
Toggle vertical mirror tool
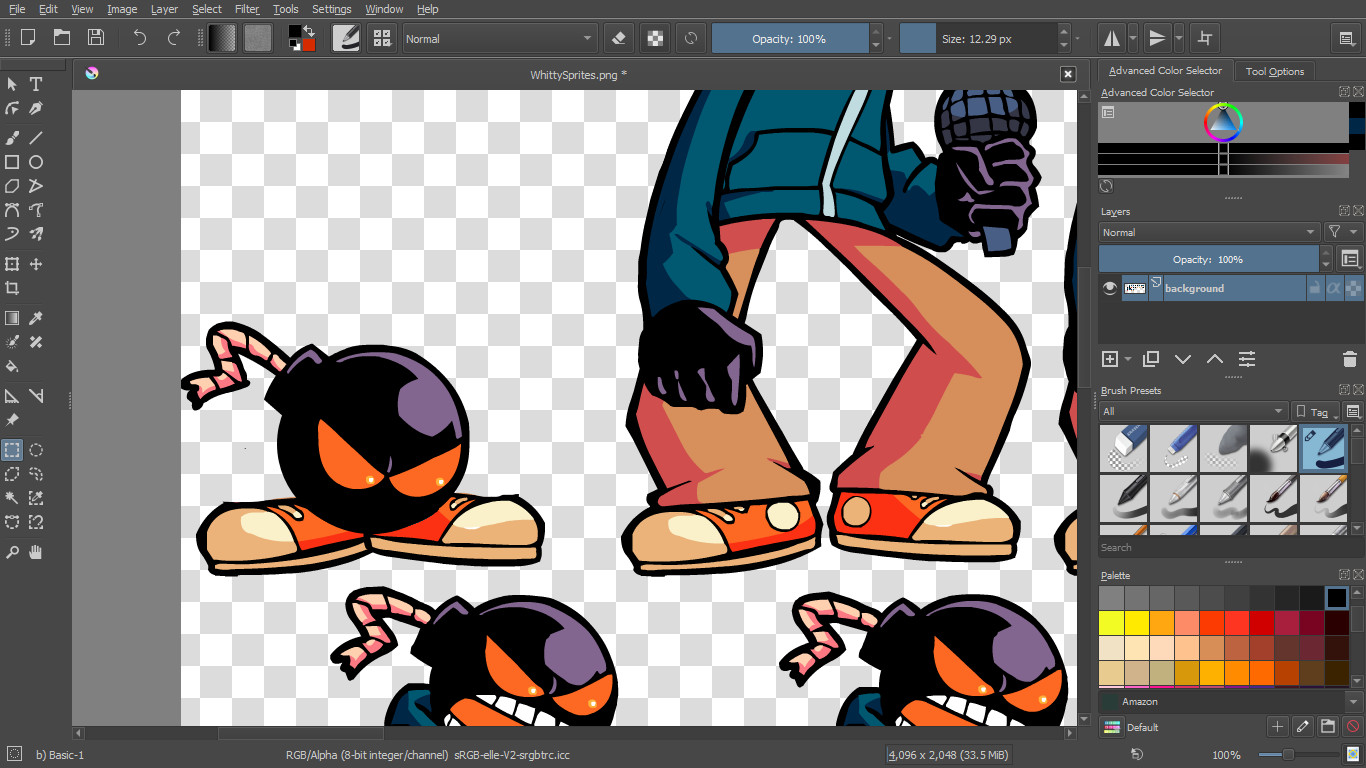(x=1158, y=38)
